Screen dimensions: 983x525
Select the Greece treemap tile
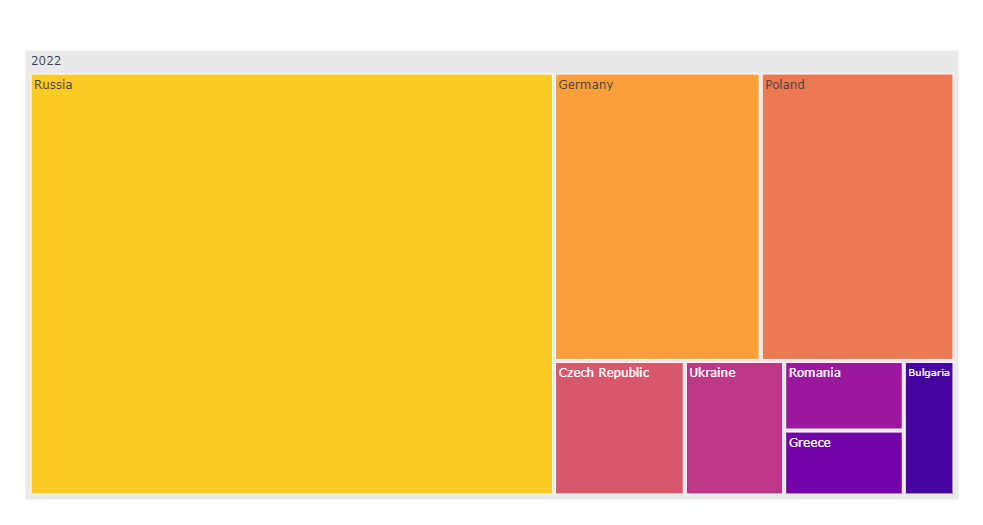[x=844, y=463]
